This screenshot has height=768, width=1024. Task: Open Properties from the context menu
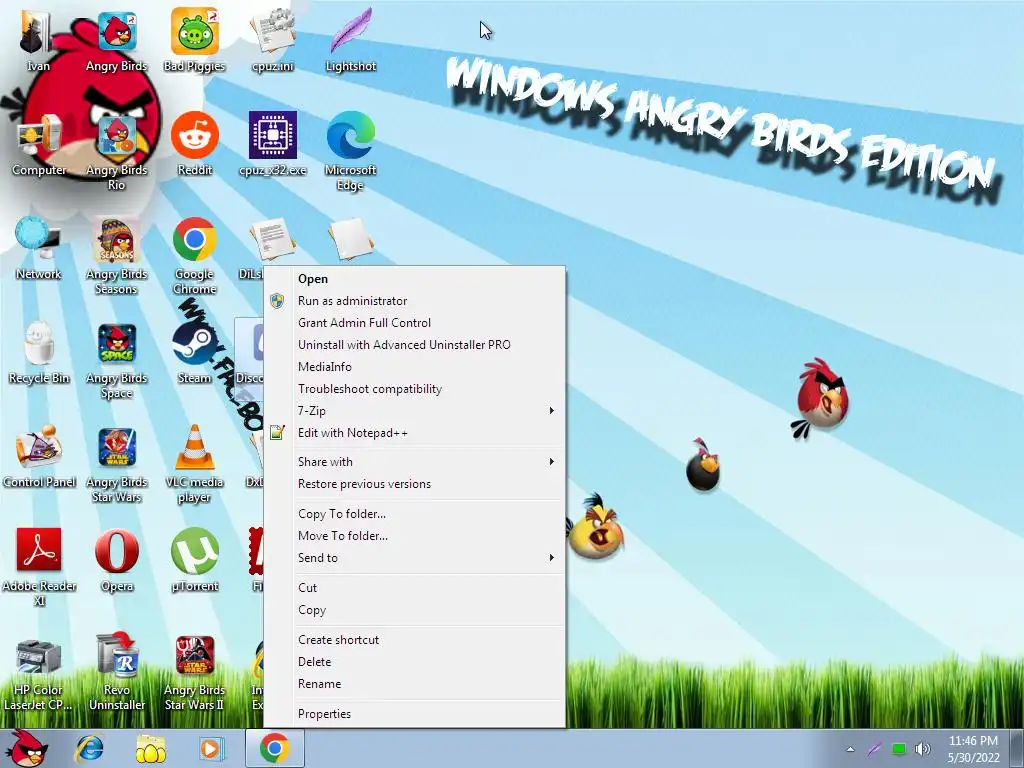[415, 714]
